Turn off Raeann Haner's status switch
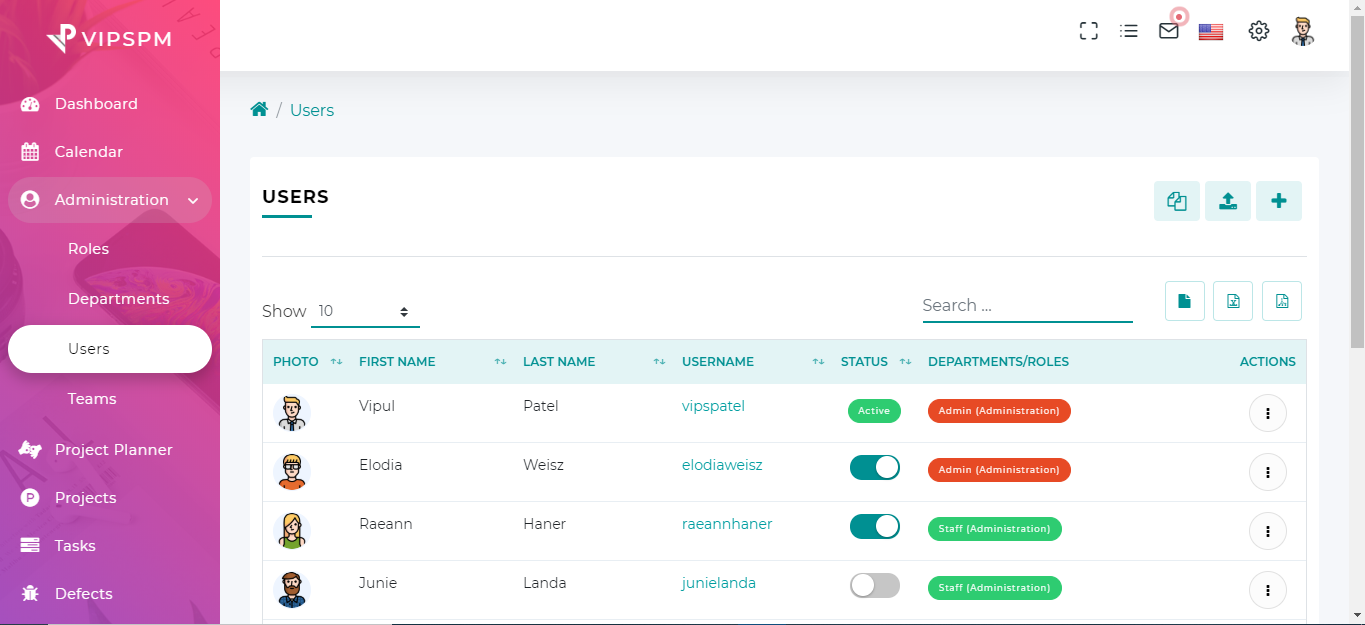The height and width of the screenshot is (625, 1365). pyautogui.click(x=874, y=527)
